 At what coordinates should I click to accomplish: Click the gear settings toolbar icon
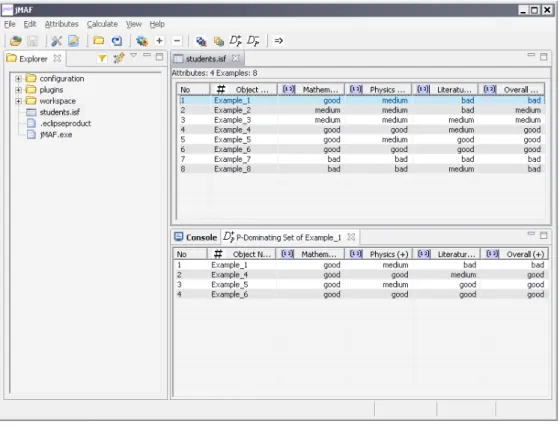[142, 41]
